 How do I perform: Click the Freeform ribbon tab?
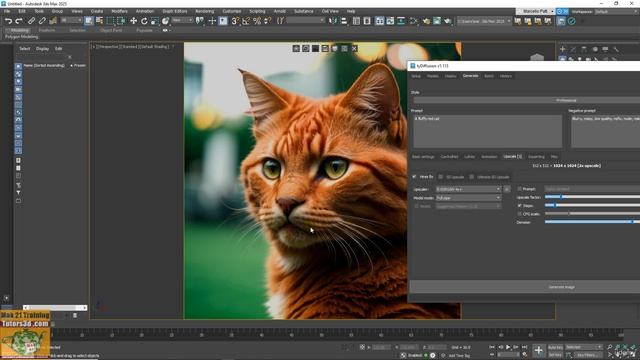(47, 30)
